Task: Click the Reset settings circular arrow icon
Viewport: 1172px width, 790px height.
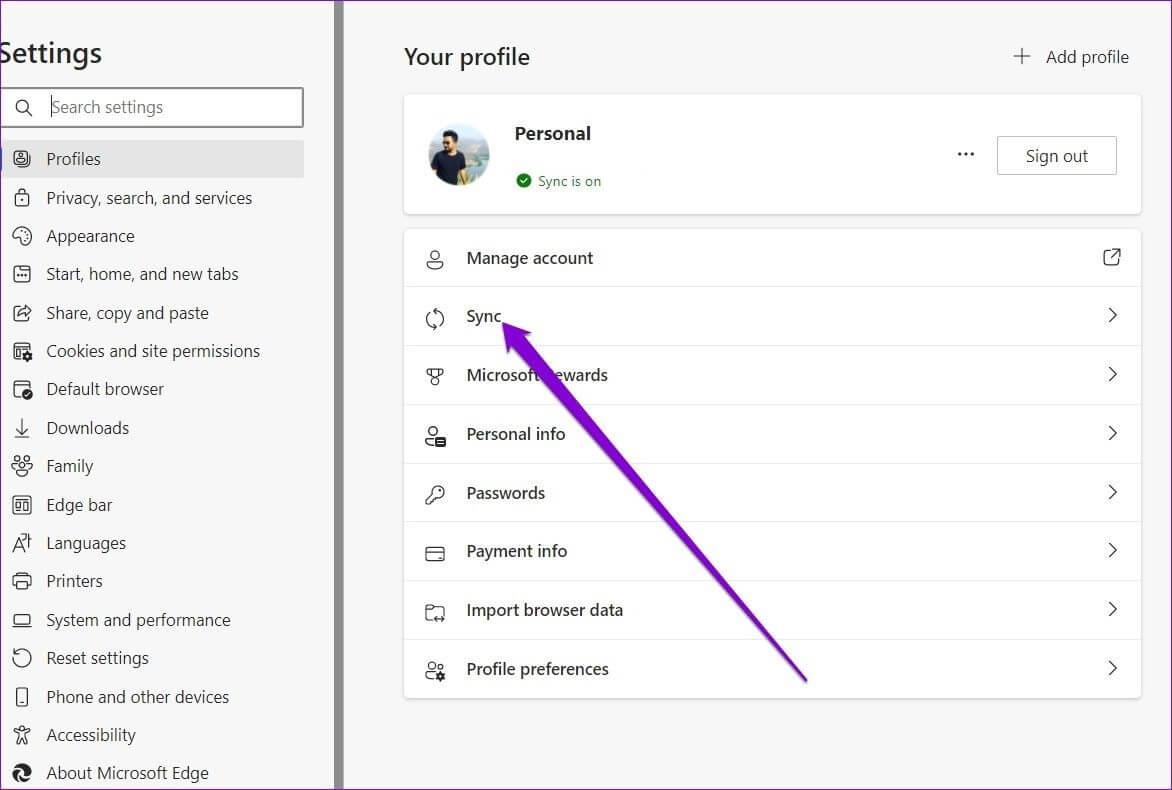Action: click(22, 658)
